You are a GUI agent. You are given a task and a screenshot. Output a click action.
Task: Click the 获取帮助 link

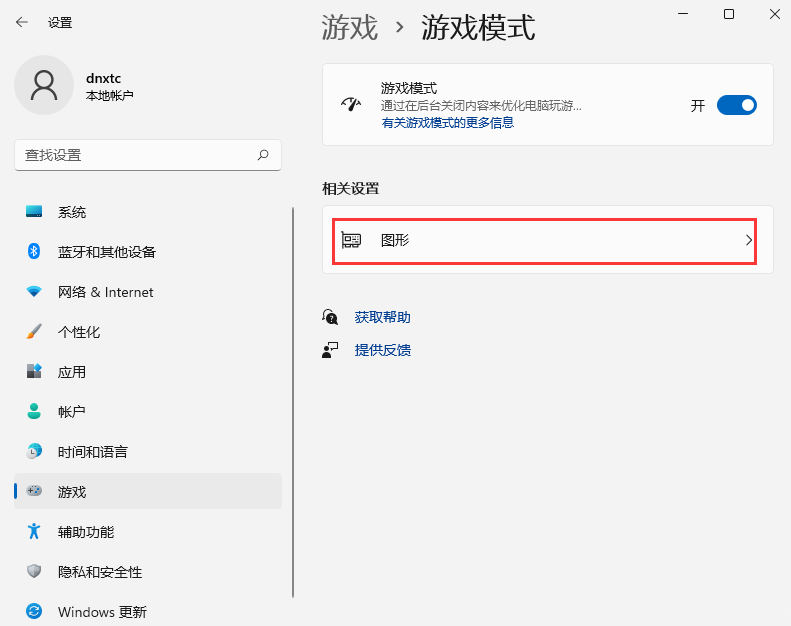coord(382,317)
